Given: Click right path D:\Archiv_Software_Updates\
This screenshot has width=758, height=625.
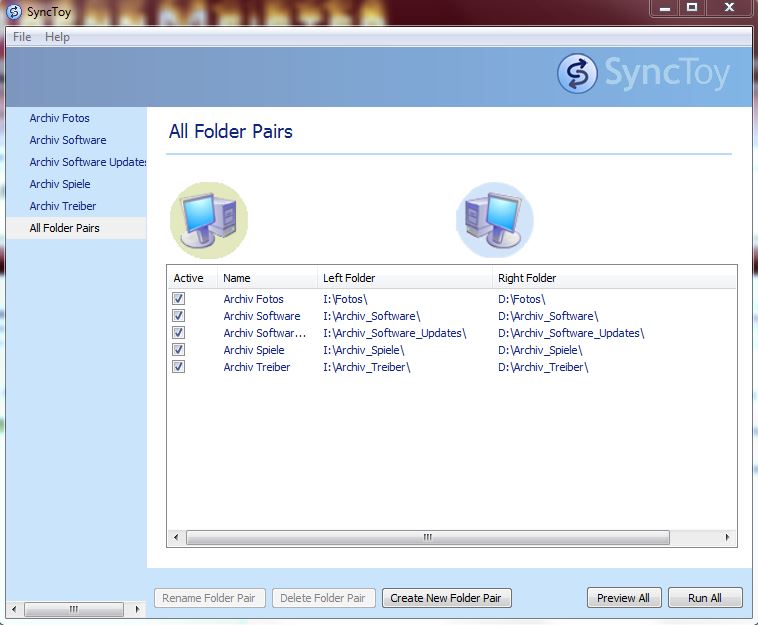Looking at the screenshot, I should point(571,333).
